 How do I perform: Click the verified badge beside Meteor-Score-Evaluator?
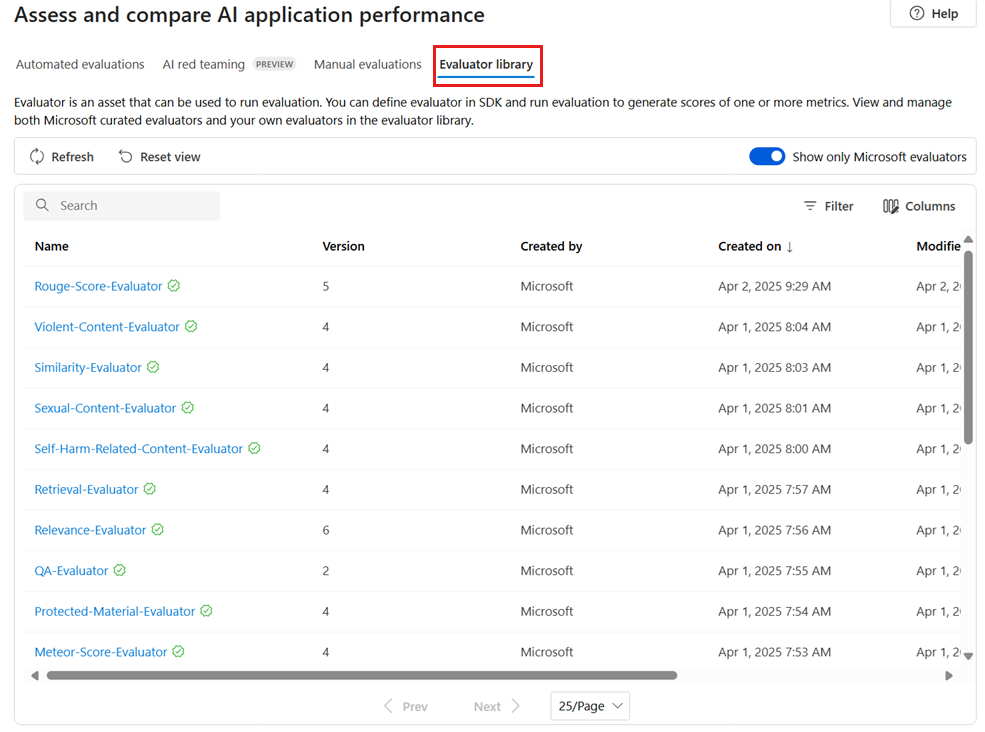click(x=178, y=652)
